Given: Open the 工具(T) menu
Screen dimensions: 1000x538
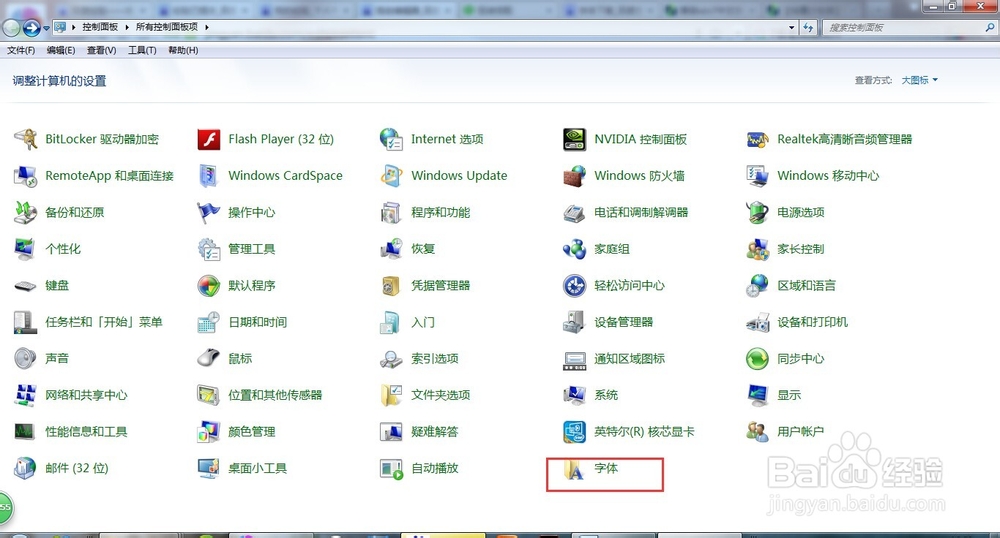Looking at the screenshot, I should [x=142, y=50].
